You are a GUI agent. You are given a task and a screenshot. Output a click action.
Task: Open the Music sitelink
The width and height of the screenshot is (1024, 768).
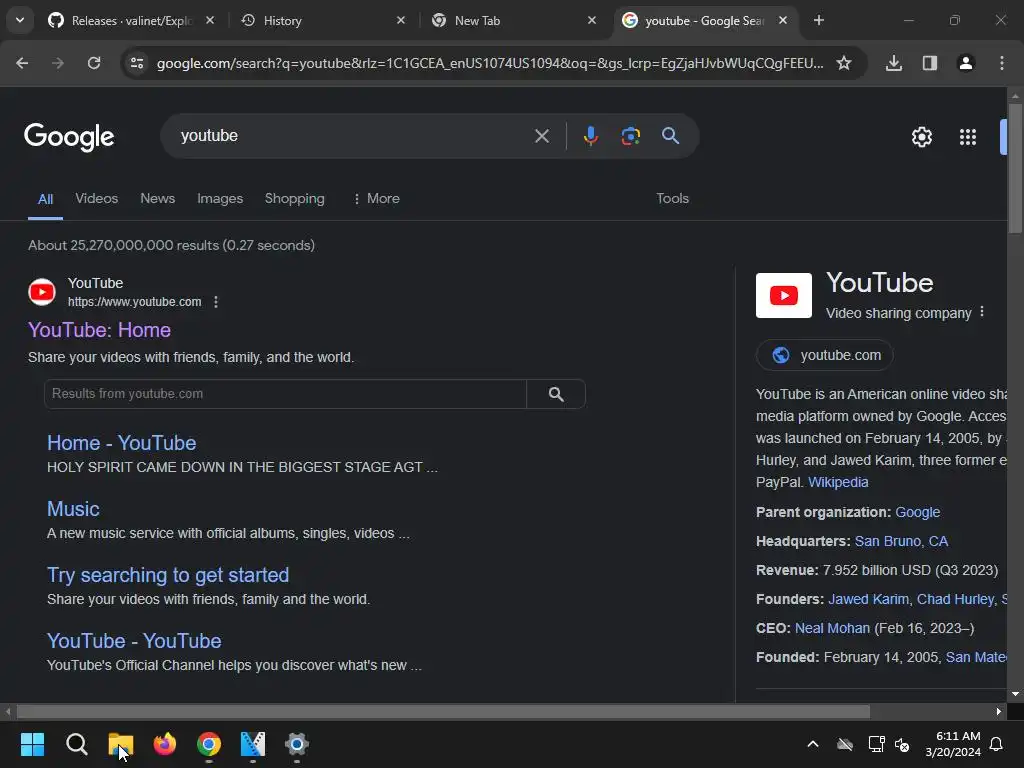coord(73,509)
